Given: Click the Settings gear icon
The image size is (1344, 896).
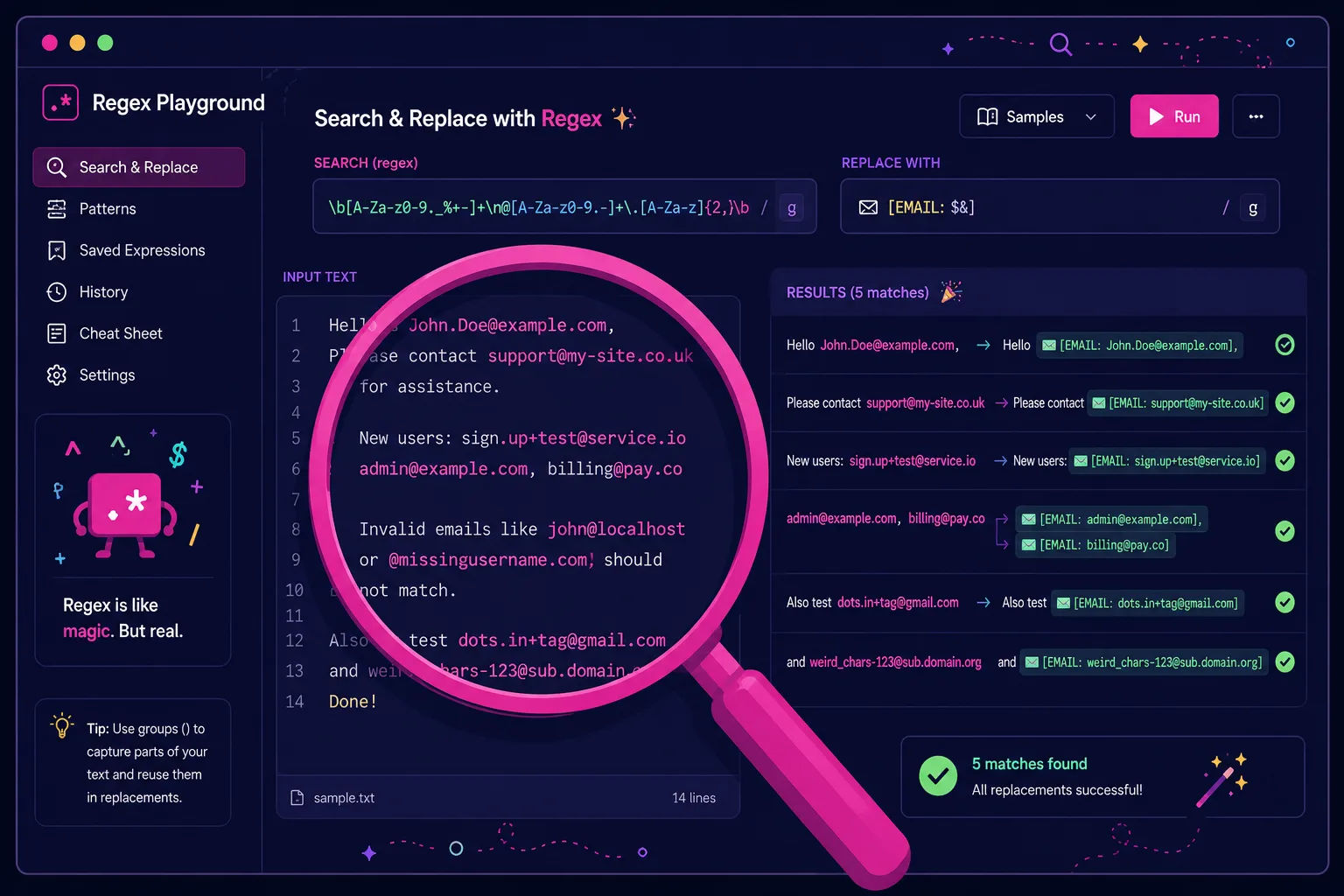Looking at the screenshot, I should coord(57,375).
